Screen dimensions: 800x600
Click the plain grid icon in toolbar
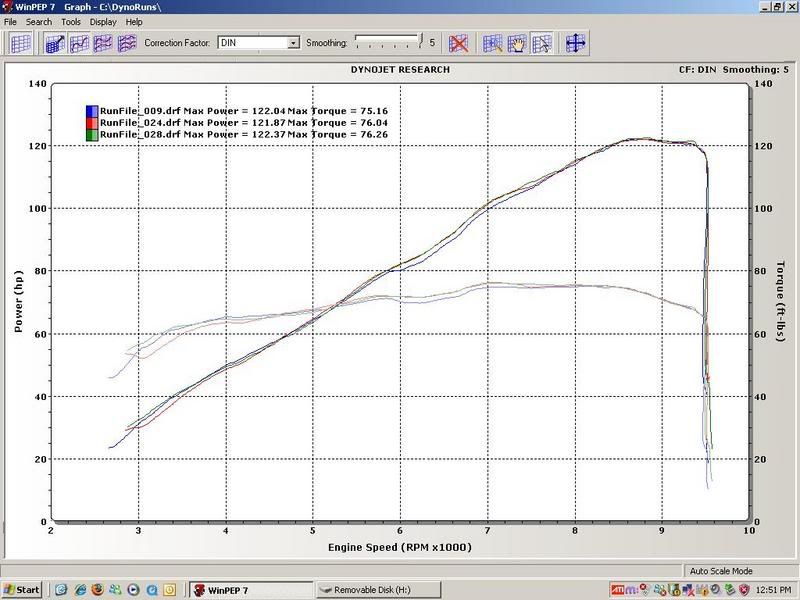point(21,43)
